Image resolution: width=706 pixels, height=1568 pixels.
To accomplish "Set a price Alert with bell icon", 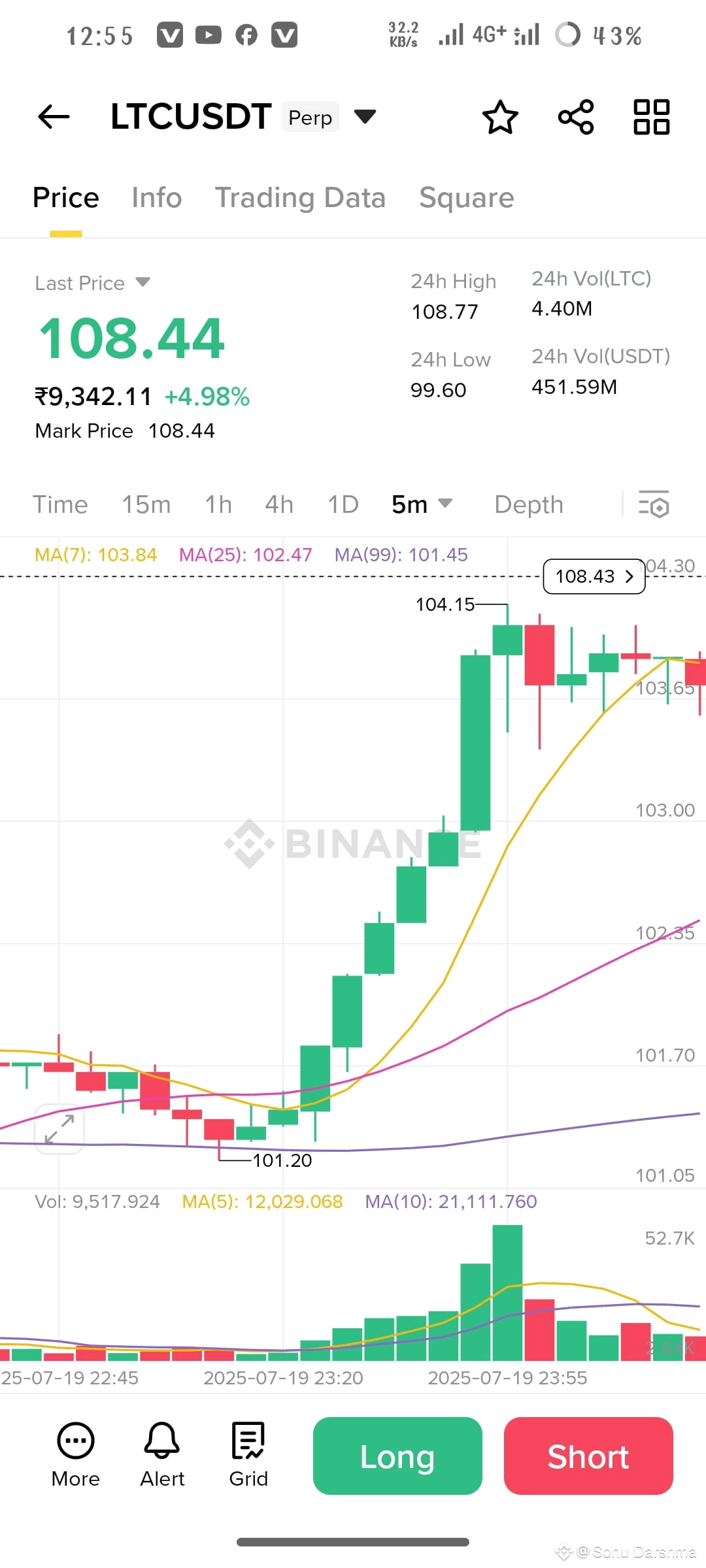I will pos(162,1455).
